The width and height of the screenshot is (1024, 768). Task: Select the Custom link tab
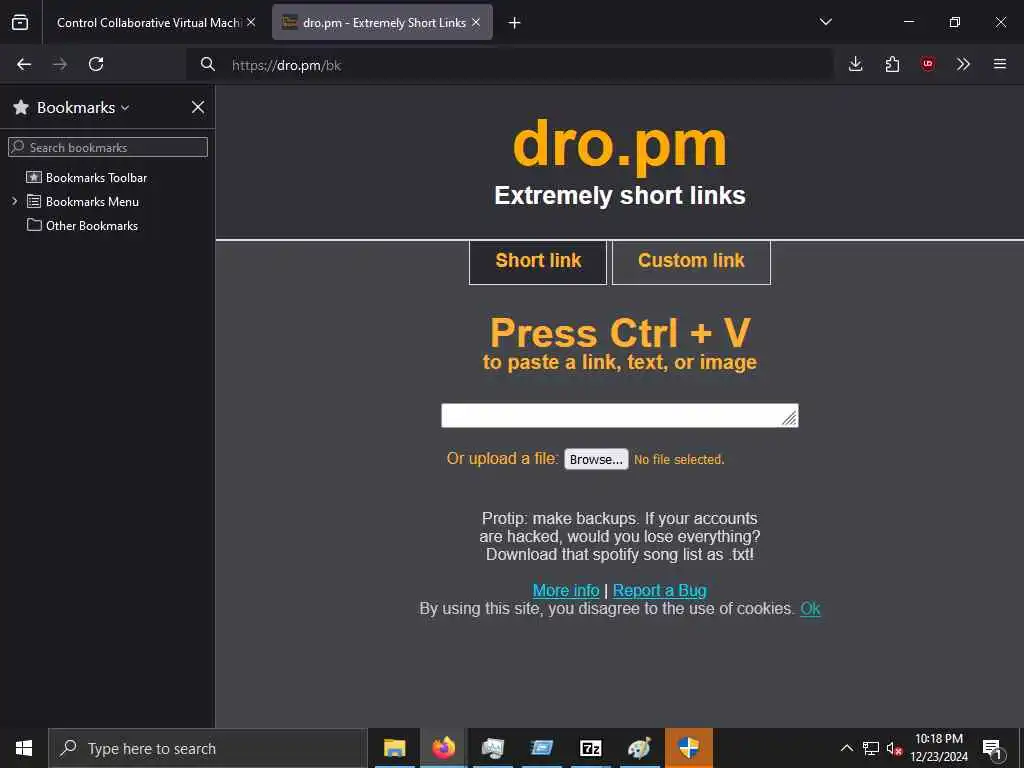click(691, 262)
